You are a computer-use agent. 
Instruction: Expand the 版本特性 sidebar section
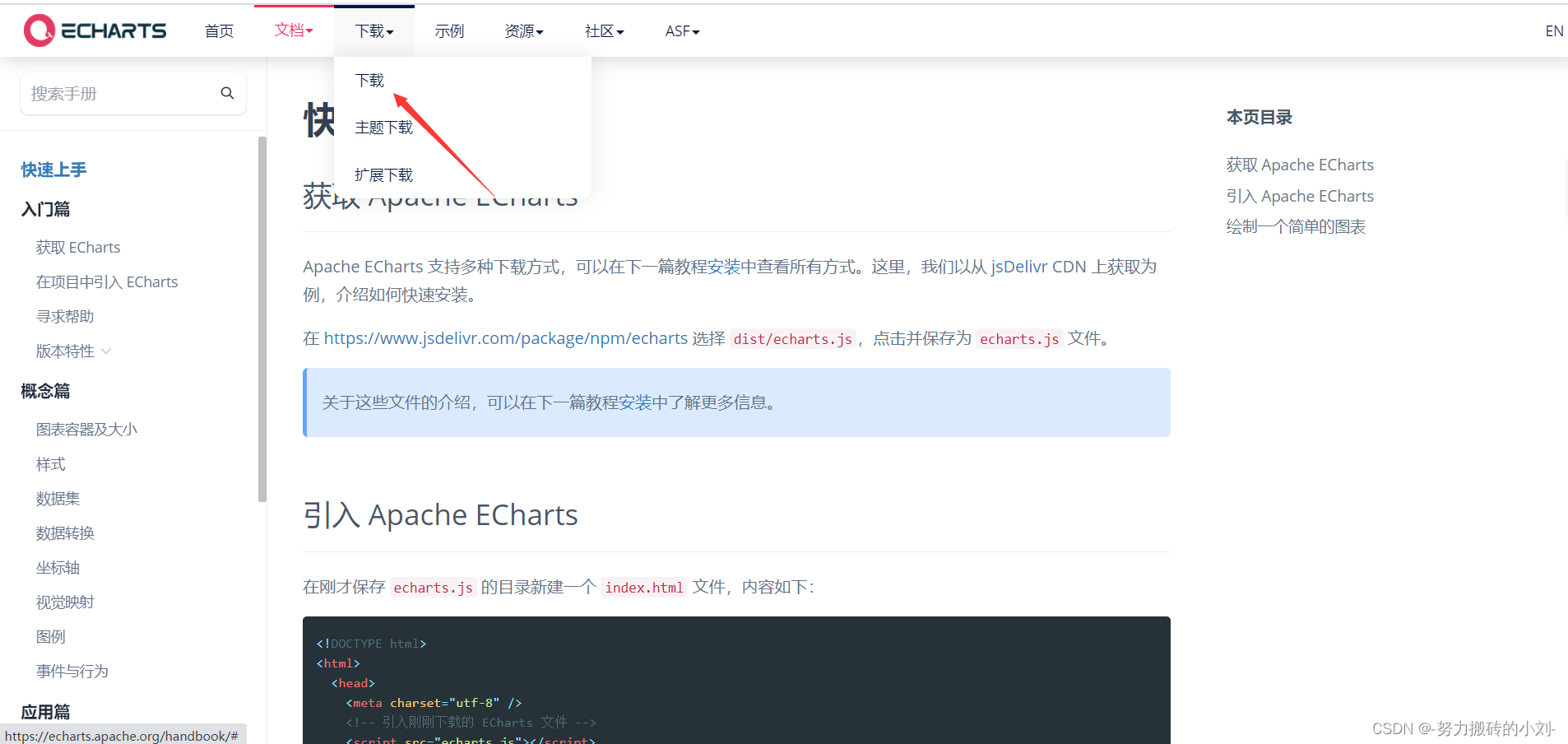[74, 351]
